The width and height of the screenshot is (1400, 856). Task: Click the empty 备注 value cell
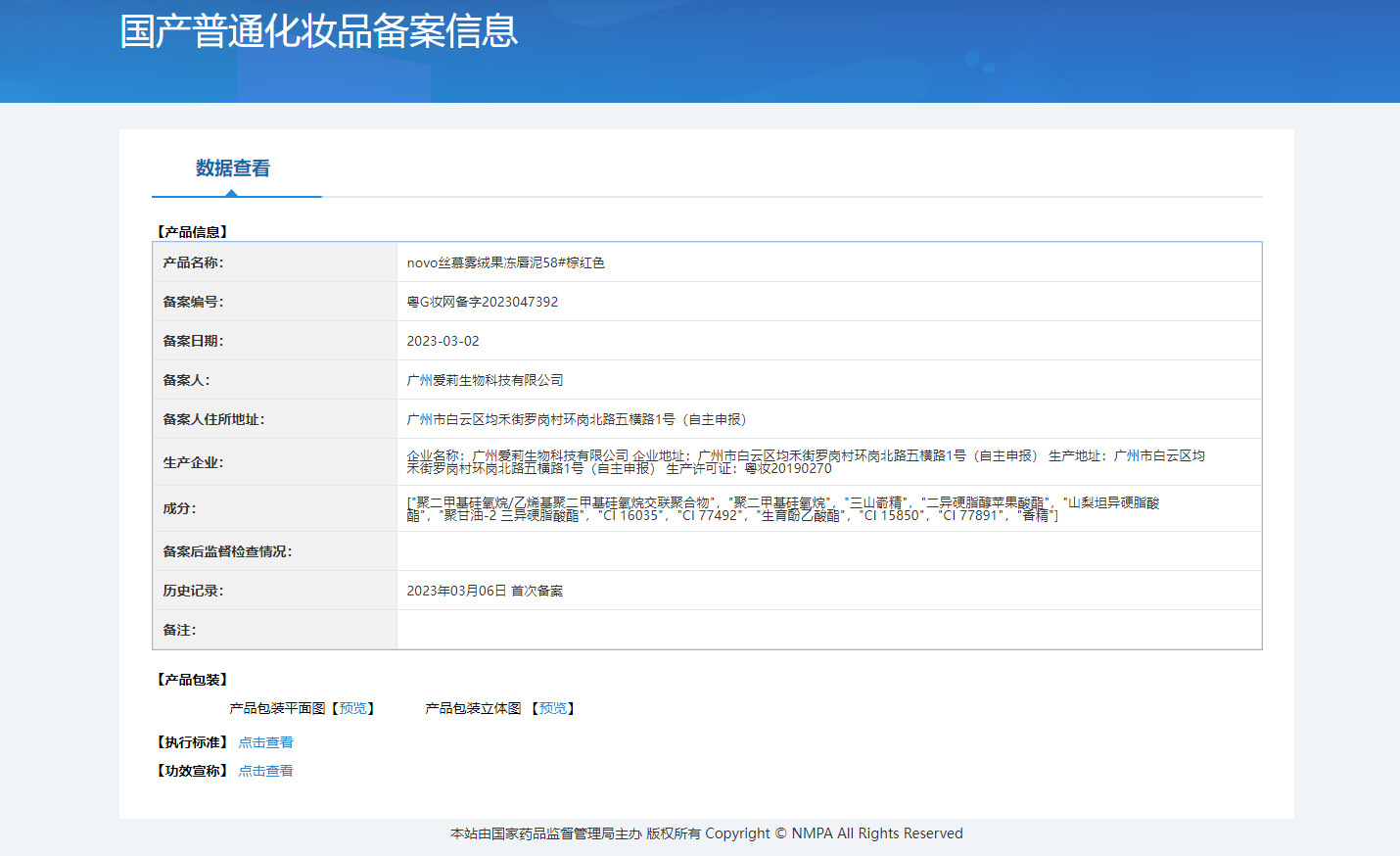tap(828, 630)
